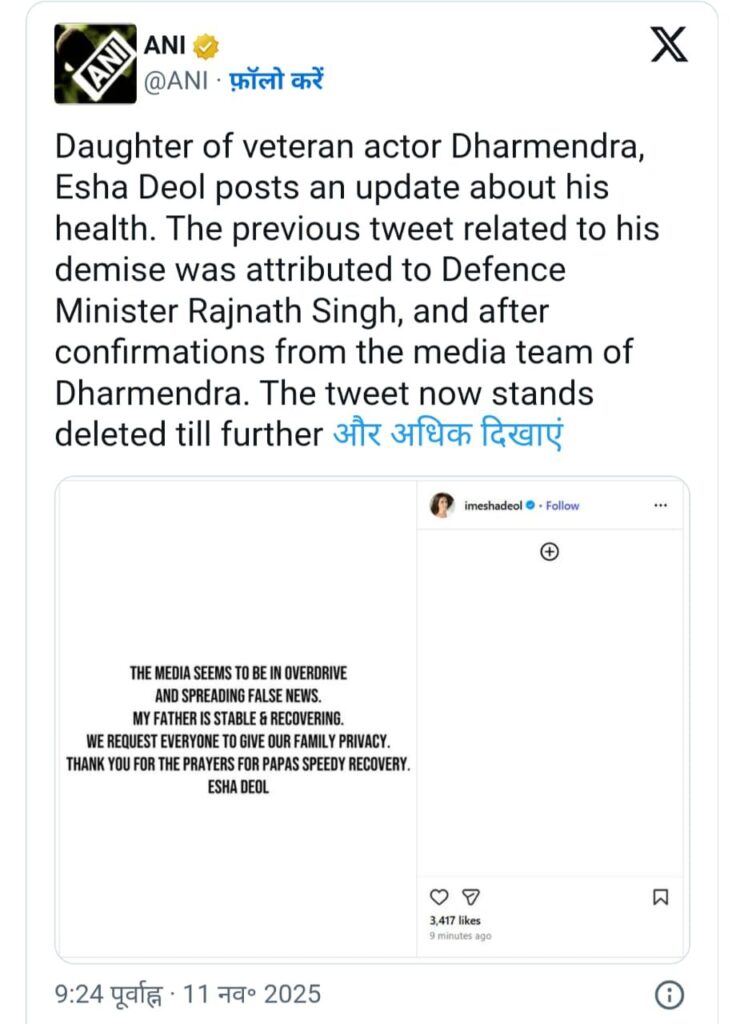Expand the tweet with और अधिक दिखाएं

pos(446,435)
